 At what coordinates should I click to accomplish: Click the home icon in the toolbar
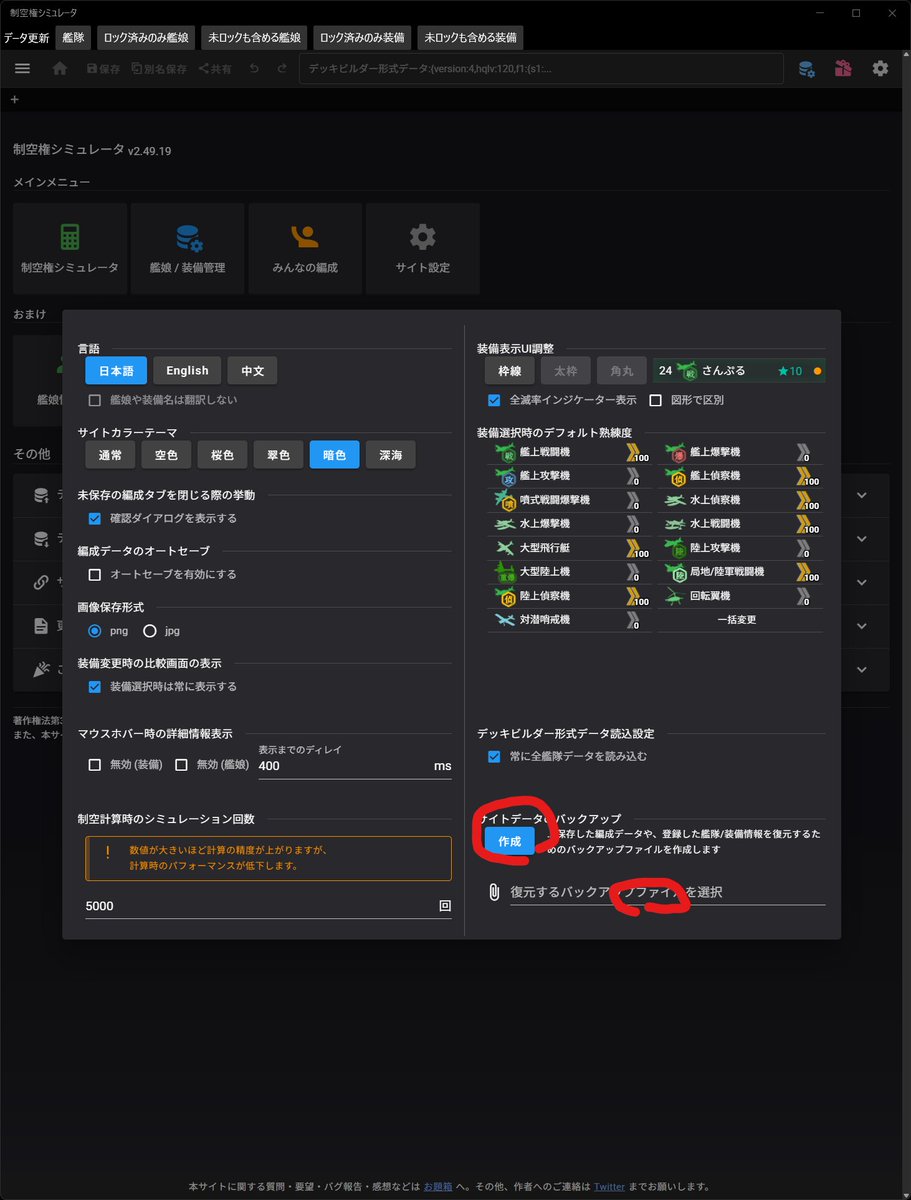point(60,68)
